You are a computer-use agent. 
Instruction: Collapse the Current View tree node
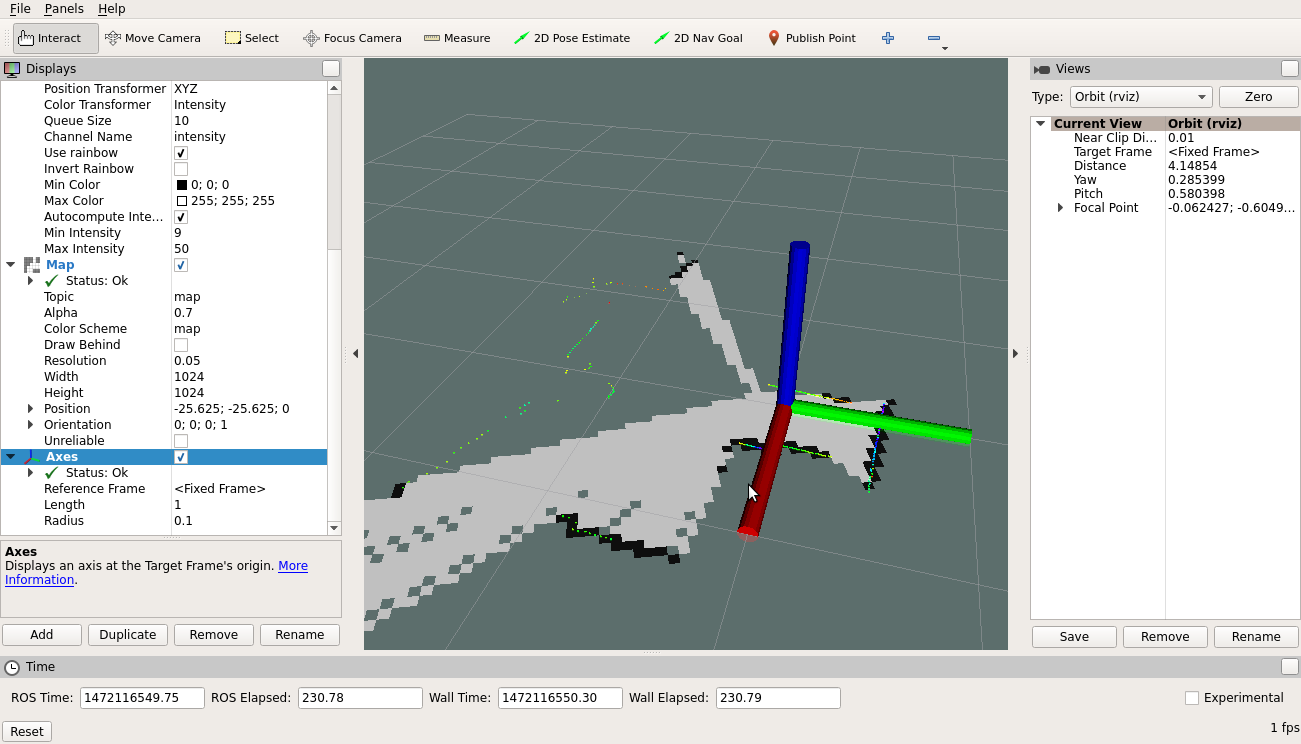pos(1041,124)
